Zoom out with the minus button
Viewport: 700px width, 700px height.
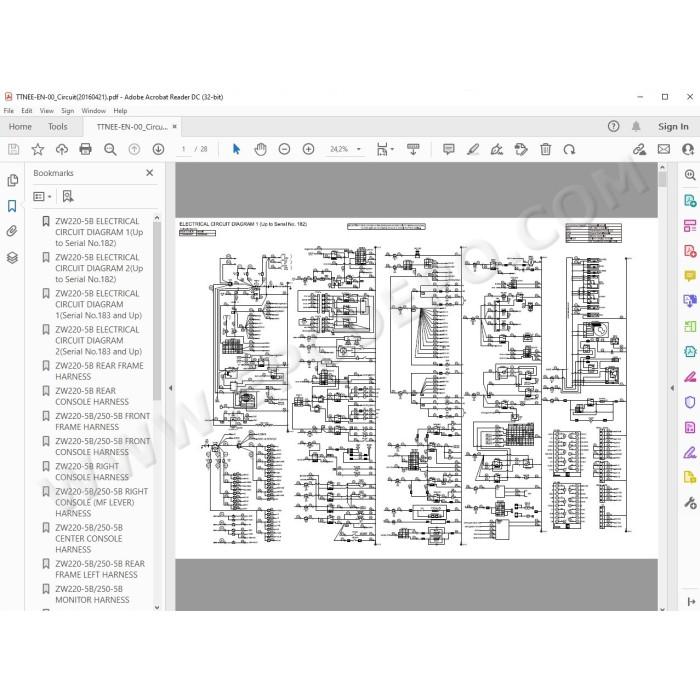click(284, 149)
